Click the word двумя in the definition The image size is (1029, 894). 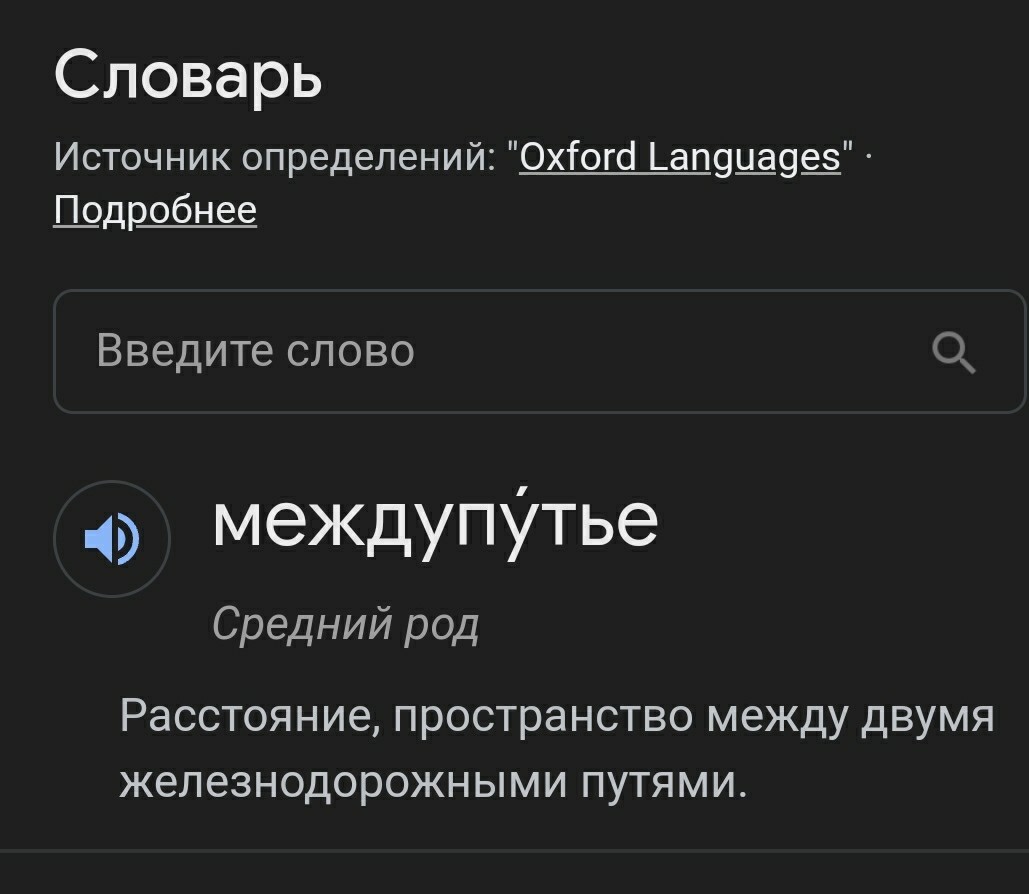click(x=927, y=717)
